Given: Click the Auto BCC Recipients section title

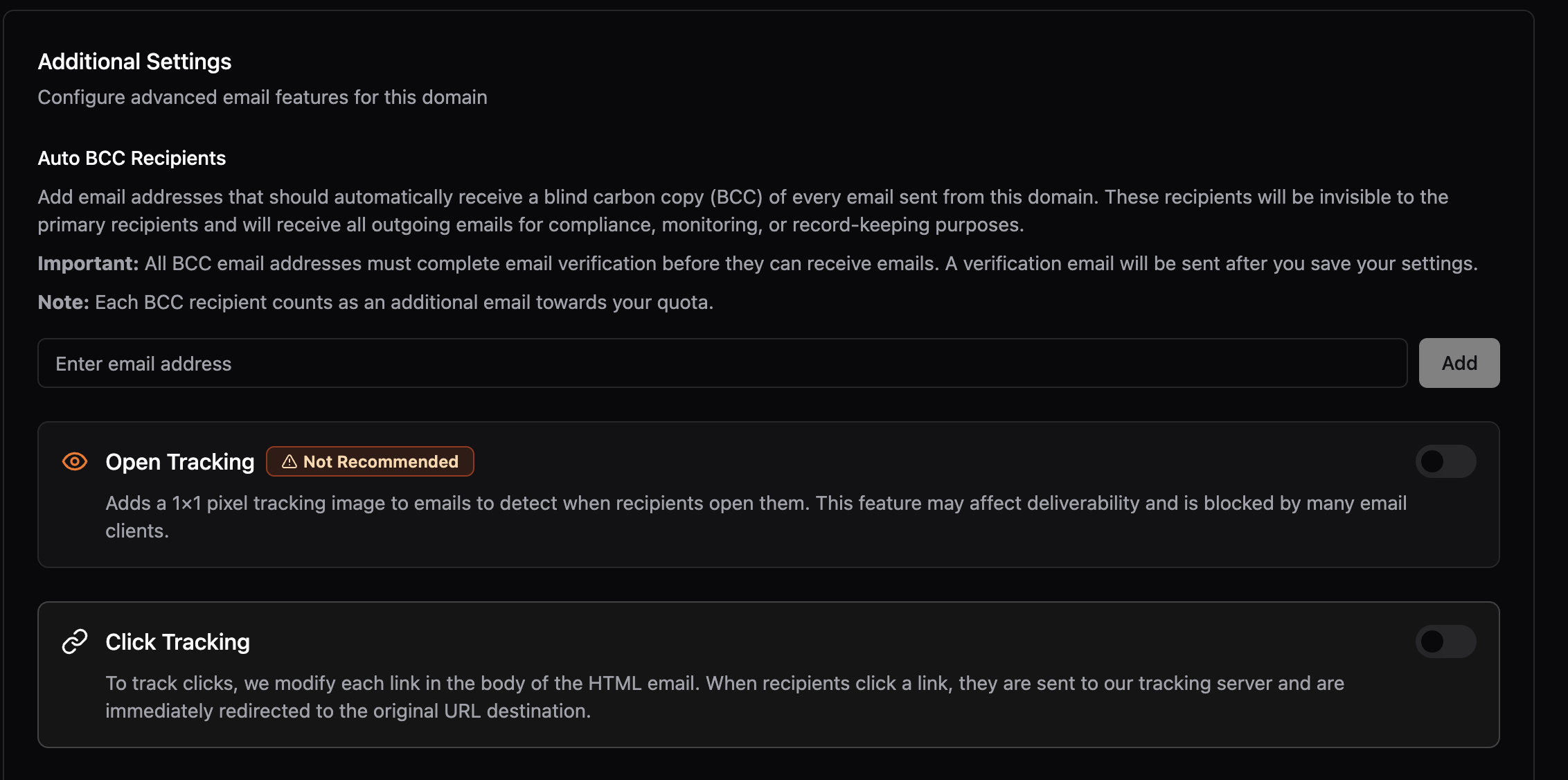Looking at the screenshot, I should tap(131, 158).
